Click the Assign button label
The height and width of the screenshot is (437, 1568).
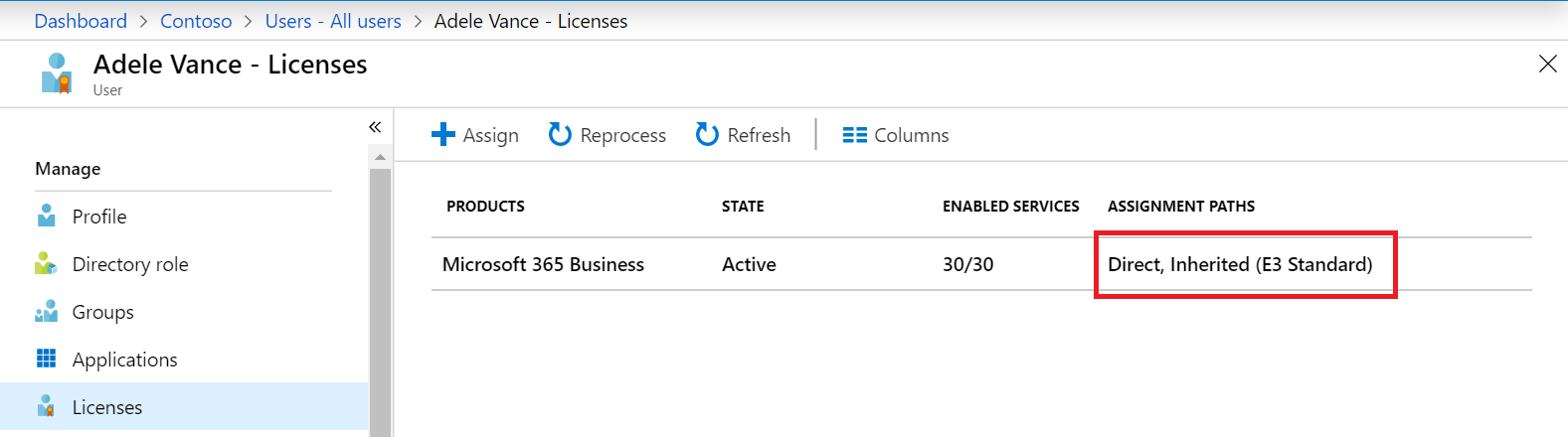coord(491,135)
